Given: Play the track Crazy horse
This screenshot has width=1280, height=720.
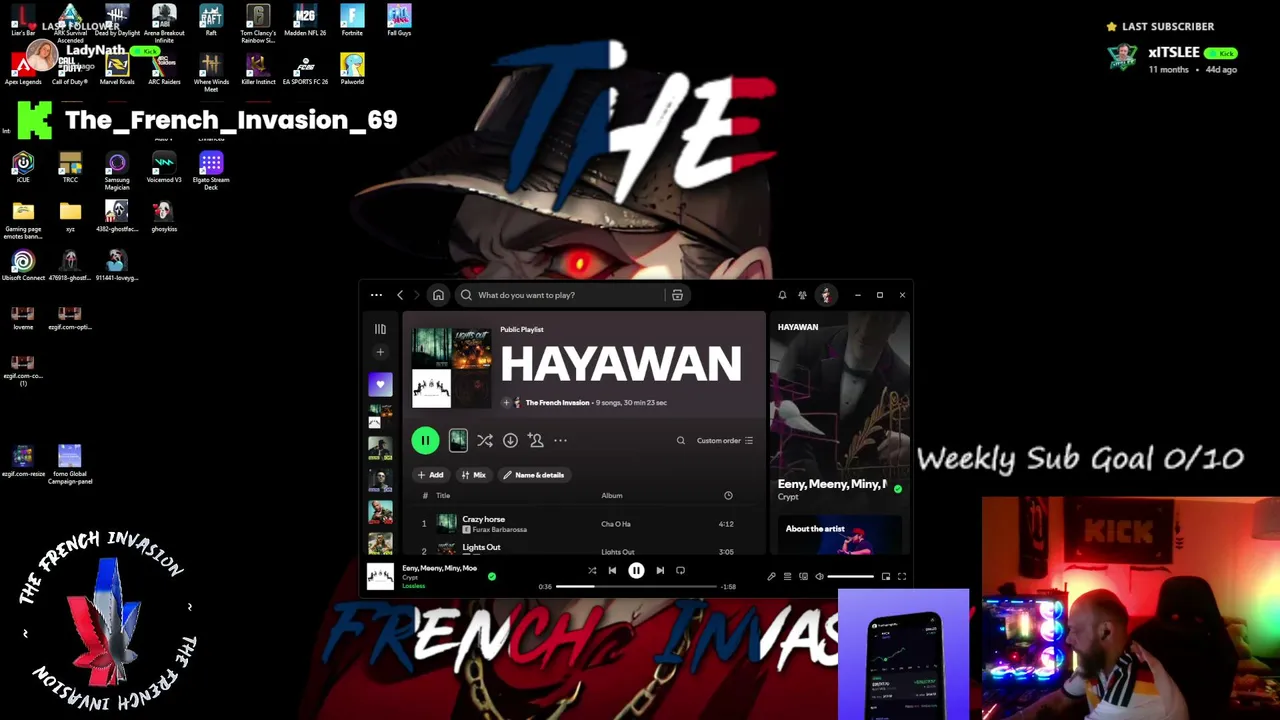Looking at the screenshot, I should [483, 520].
